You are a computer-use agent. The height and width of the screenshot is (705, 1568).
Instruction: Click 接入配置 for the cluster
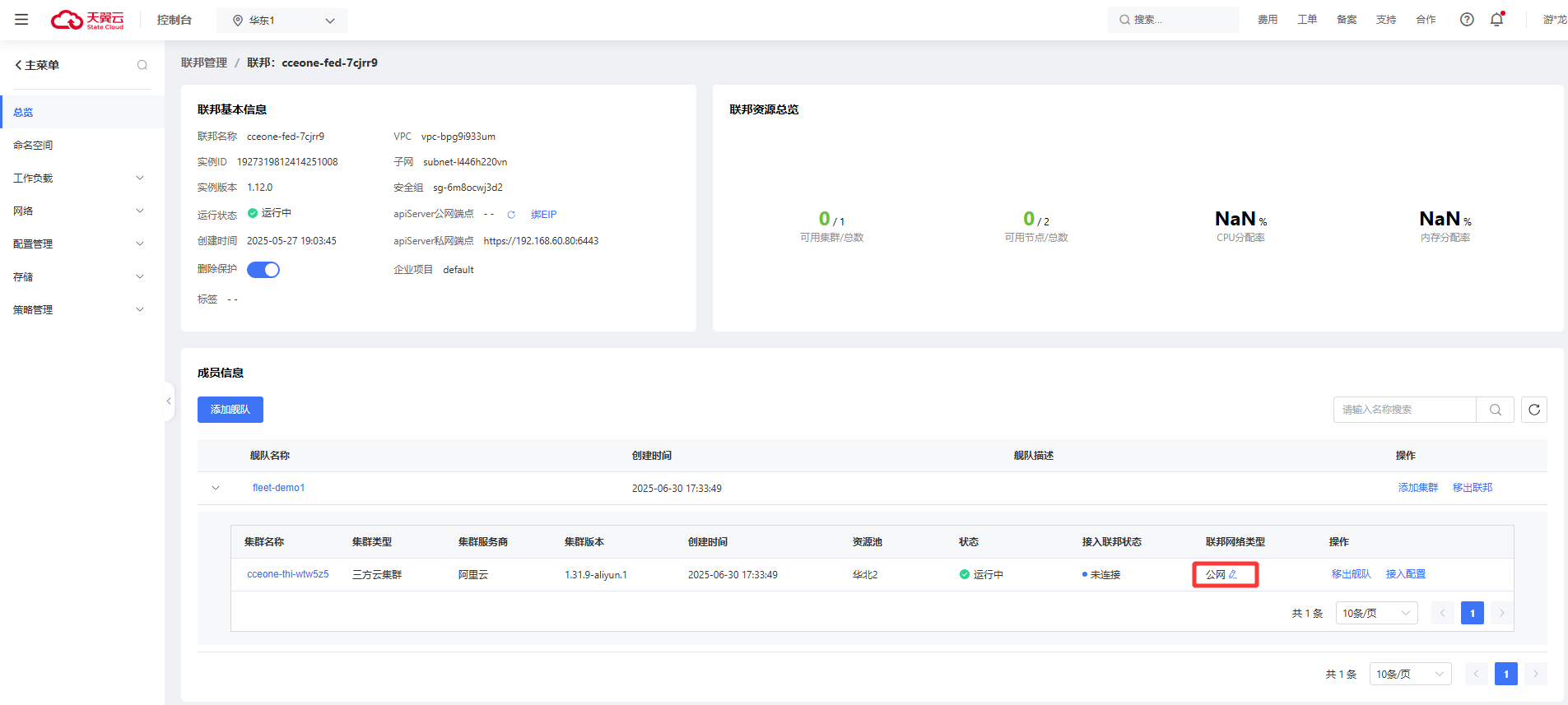(x=1406, y=574)
